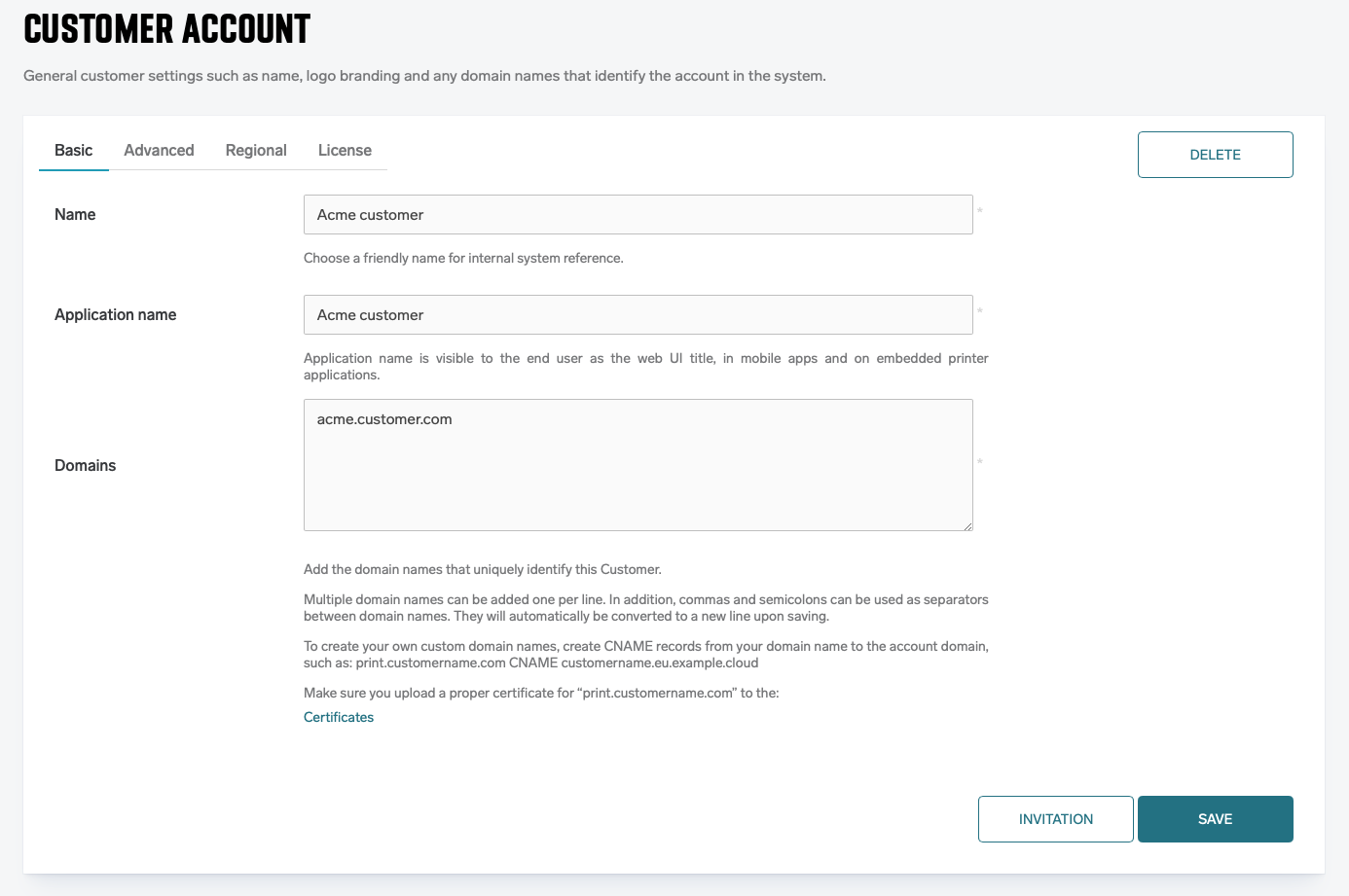Screen dimensions: 1349x896
Task: Grab the Domains text area resize handle
Action: pos(967,526)
